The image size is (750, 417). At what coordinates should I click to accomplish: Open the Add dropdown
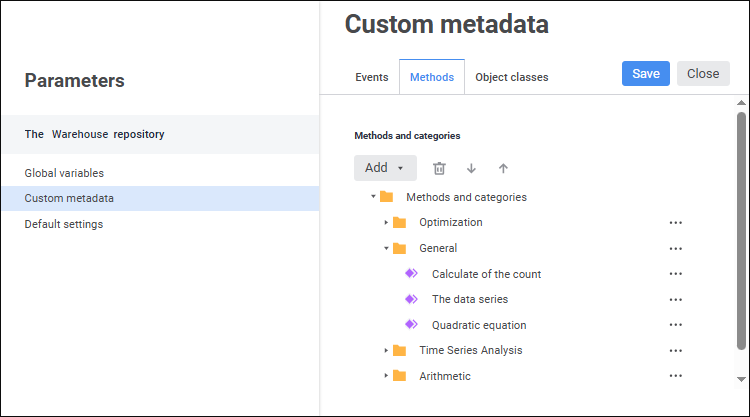(x=385, y=168)
